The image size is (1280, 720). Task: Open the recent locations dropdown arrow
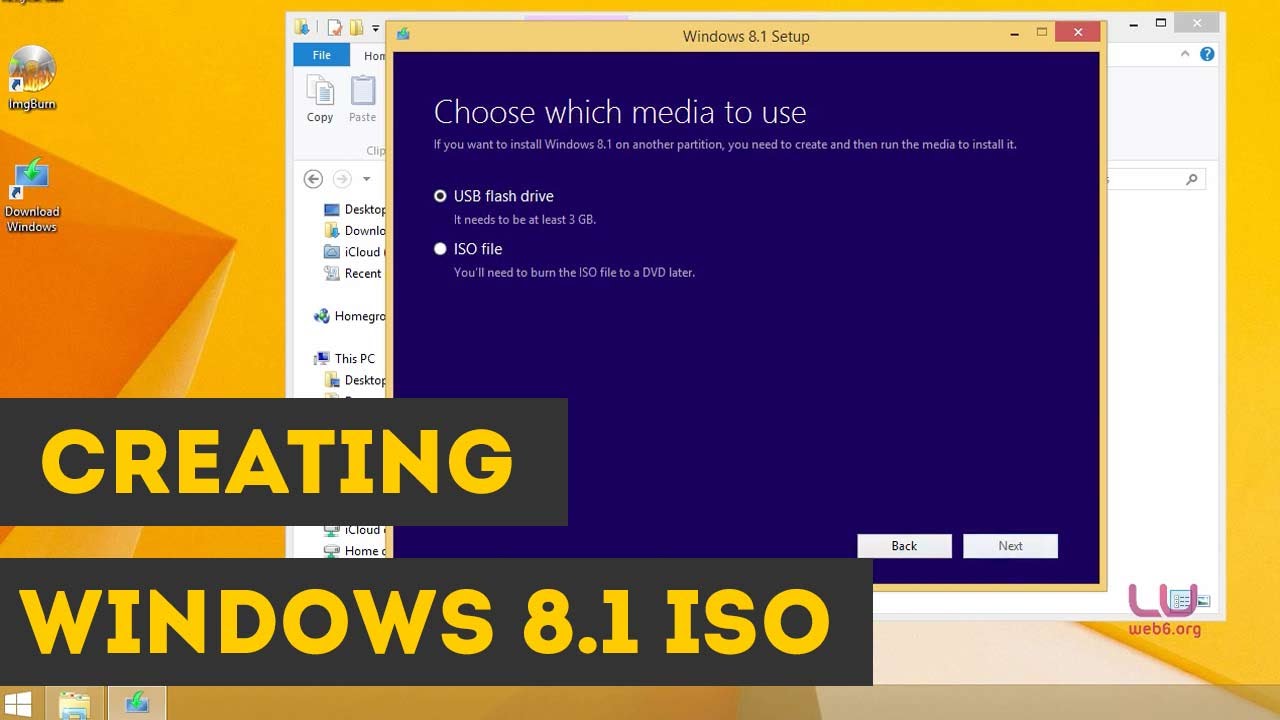367,179
